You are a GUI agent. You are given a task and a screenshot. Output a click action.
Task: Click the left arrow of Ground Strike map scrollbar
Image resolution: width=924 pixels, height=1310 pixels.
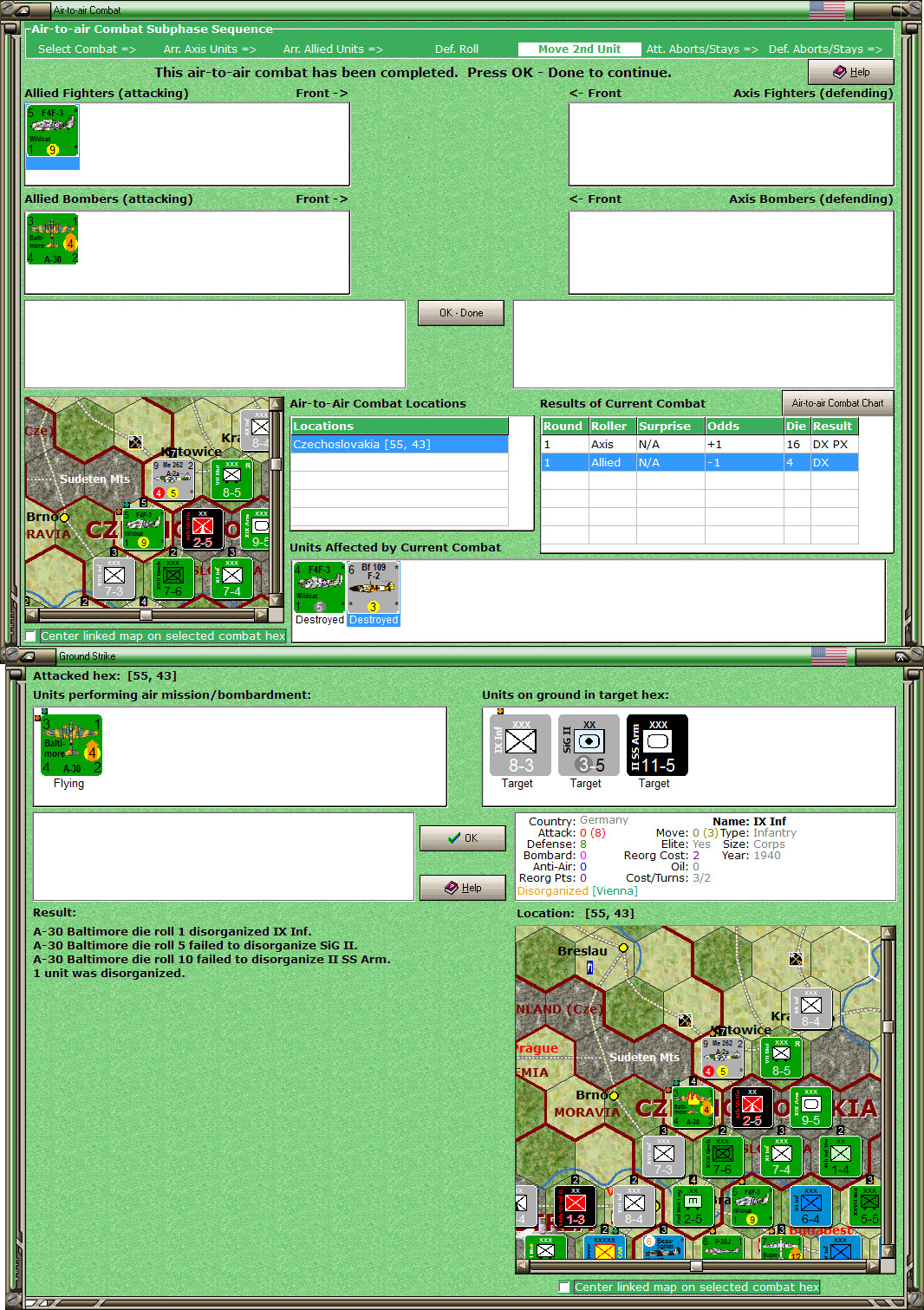(523, 1266)
